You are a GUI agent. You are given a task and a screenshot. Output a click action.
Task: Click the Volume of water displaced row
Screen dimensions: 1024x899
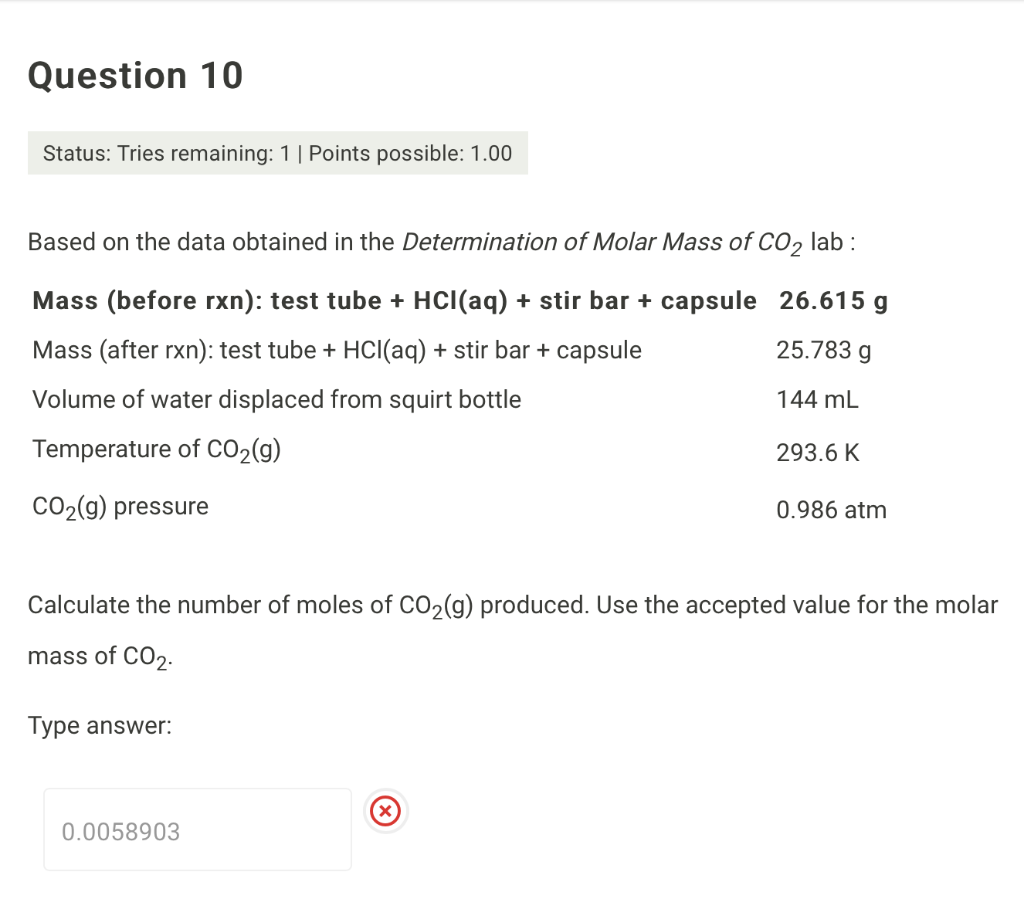(277, 399)
